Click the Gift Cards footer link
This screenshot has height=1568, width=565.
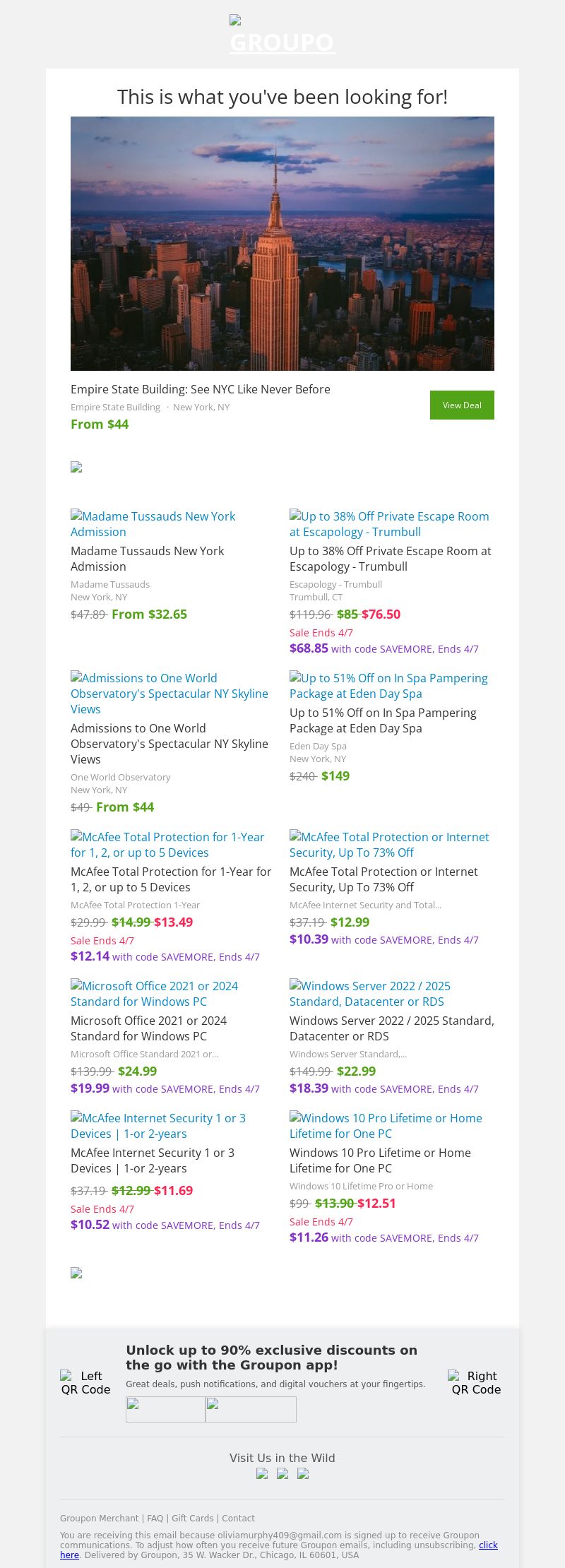tap(193, 1518)
